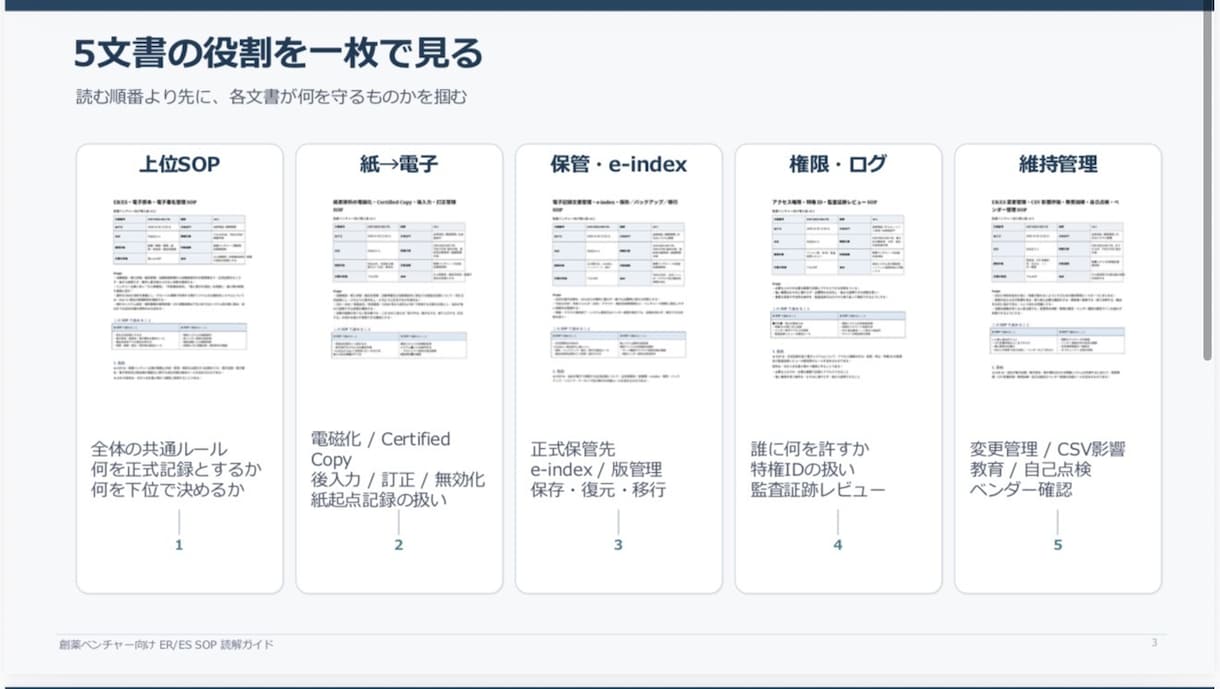The height and width of the screenshot is (689, 1220).
Task: Click number 1 under the 上位SOP card
Action: click(x=179, y=545)
